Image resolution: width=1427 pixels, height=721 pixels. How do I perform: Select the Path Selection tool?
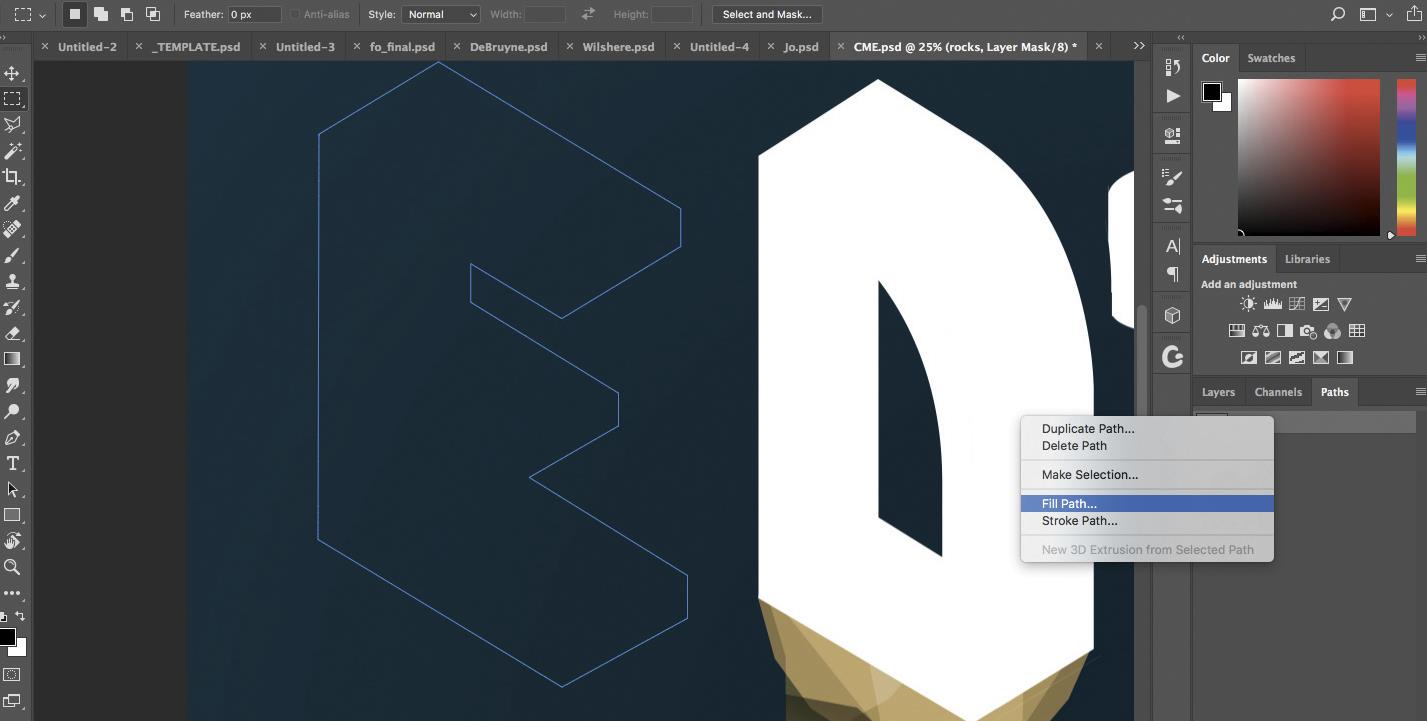[x=13, y=489]
